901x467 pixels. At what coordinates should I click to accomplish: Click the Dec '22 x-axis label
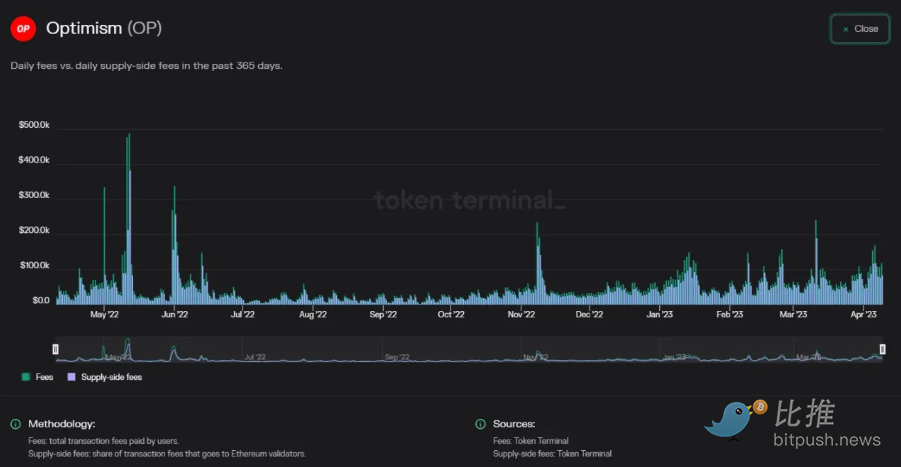coord(590,314)
